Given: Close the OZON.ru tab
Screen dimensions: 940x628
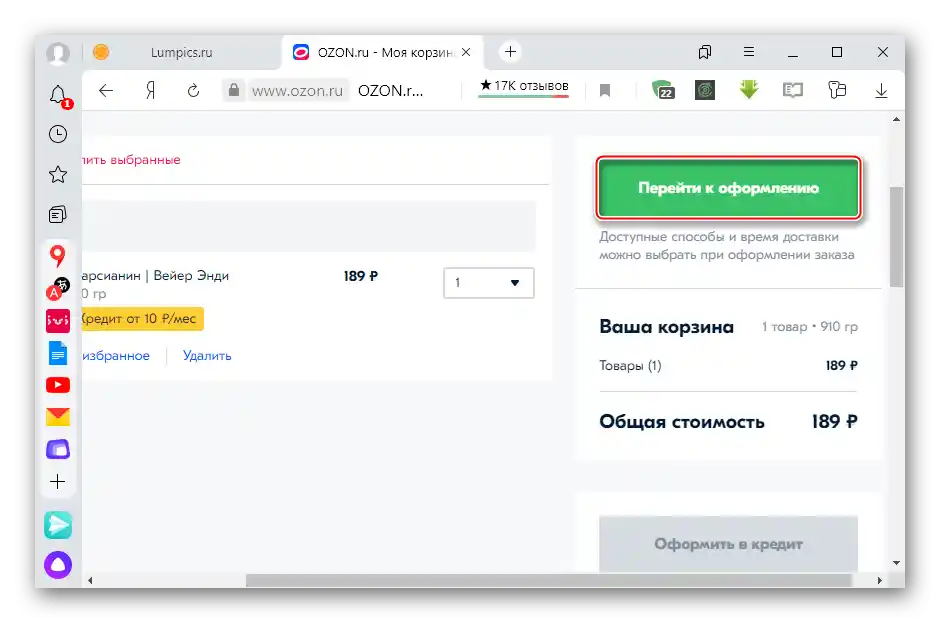Looking at the screenshot, I should pos(466,52).
